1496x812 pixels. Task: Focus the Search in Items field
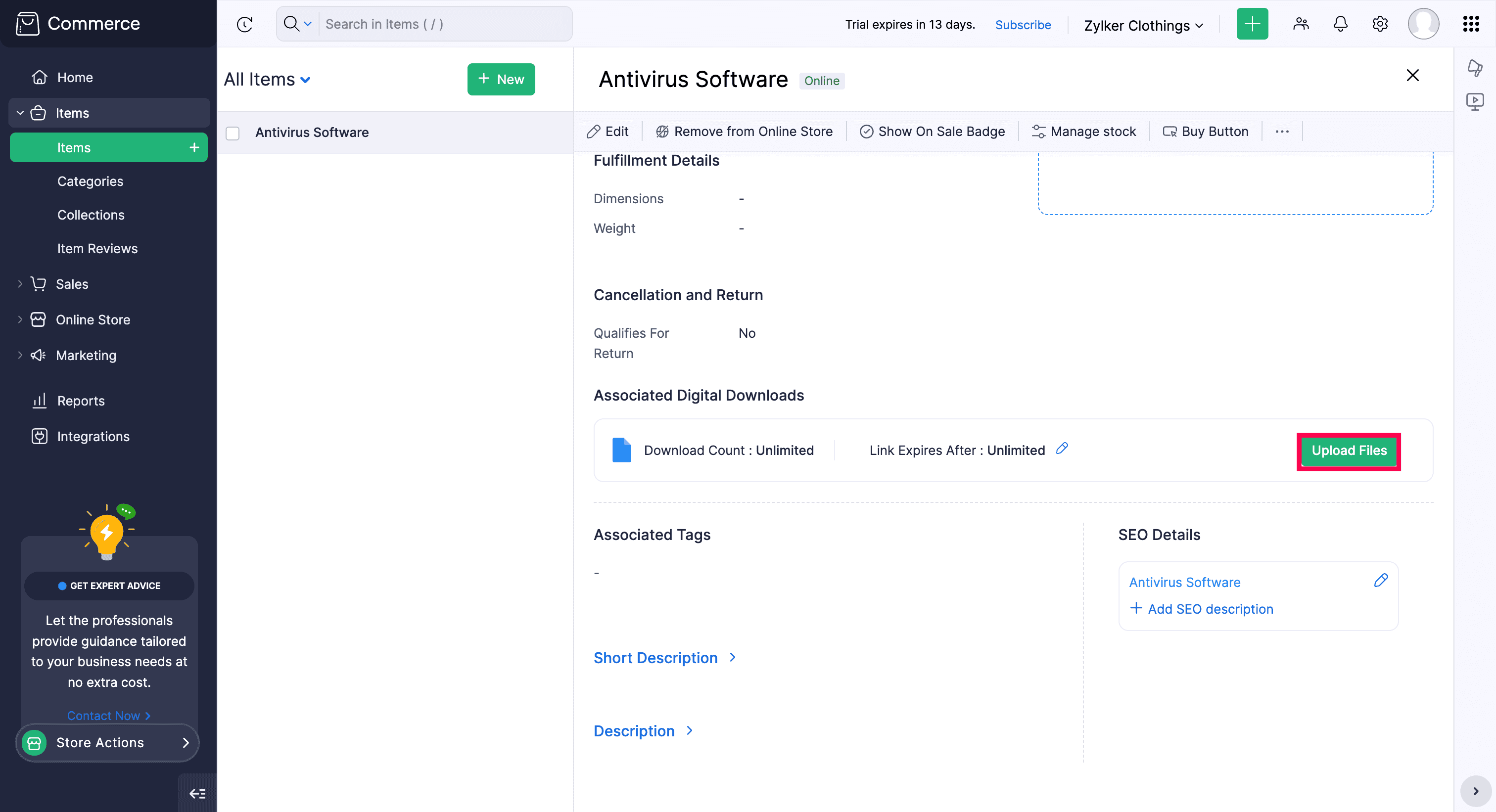pyautogui.click(x=445, y=24)
